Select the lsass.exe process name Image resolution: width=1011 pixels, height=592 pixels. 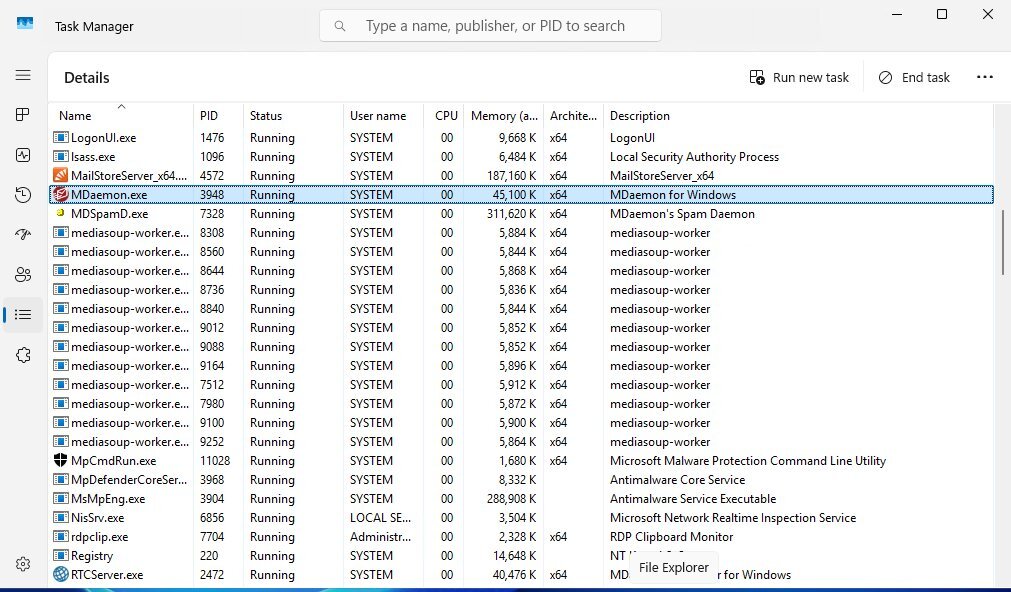[x=93, y=157]
